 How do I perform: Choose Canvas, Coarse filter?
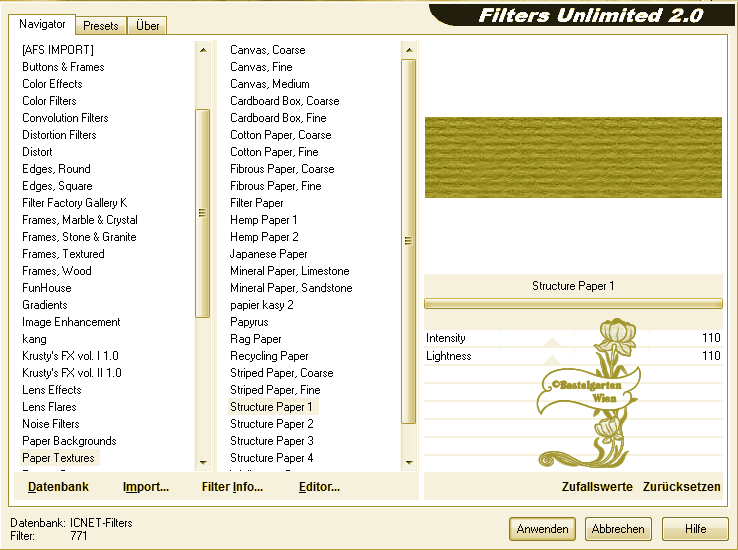click(267, 50)
